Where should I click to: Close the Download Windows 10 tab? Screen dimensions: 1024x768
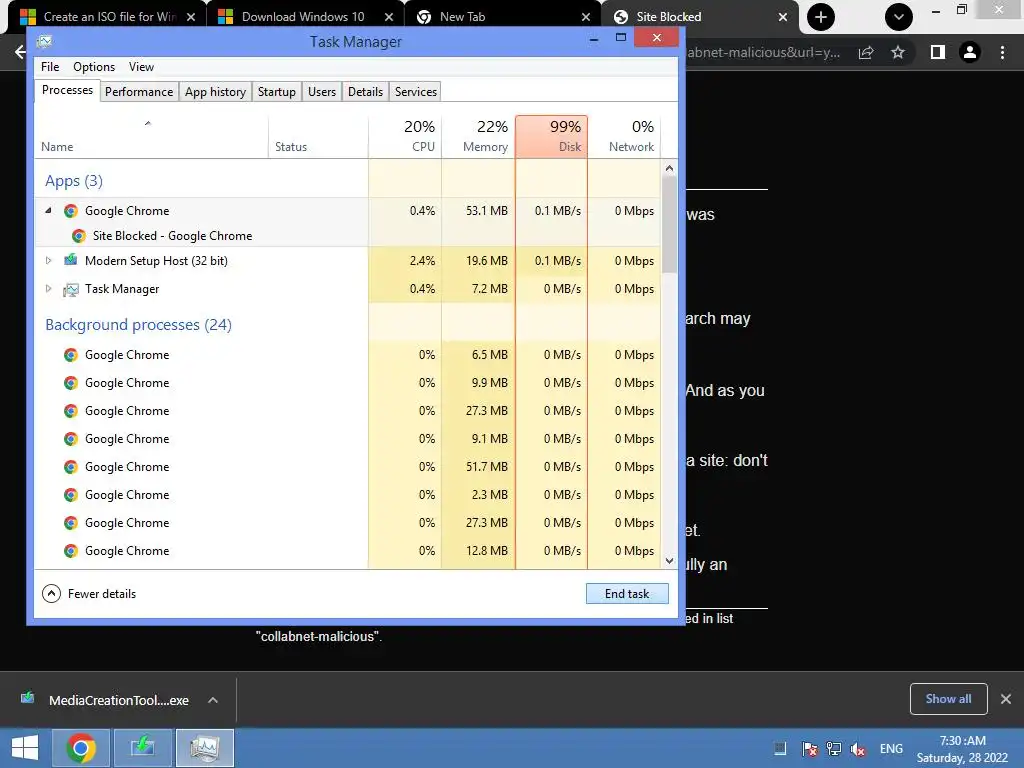point(389,17)
